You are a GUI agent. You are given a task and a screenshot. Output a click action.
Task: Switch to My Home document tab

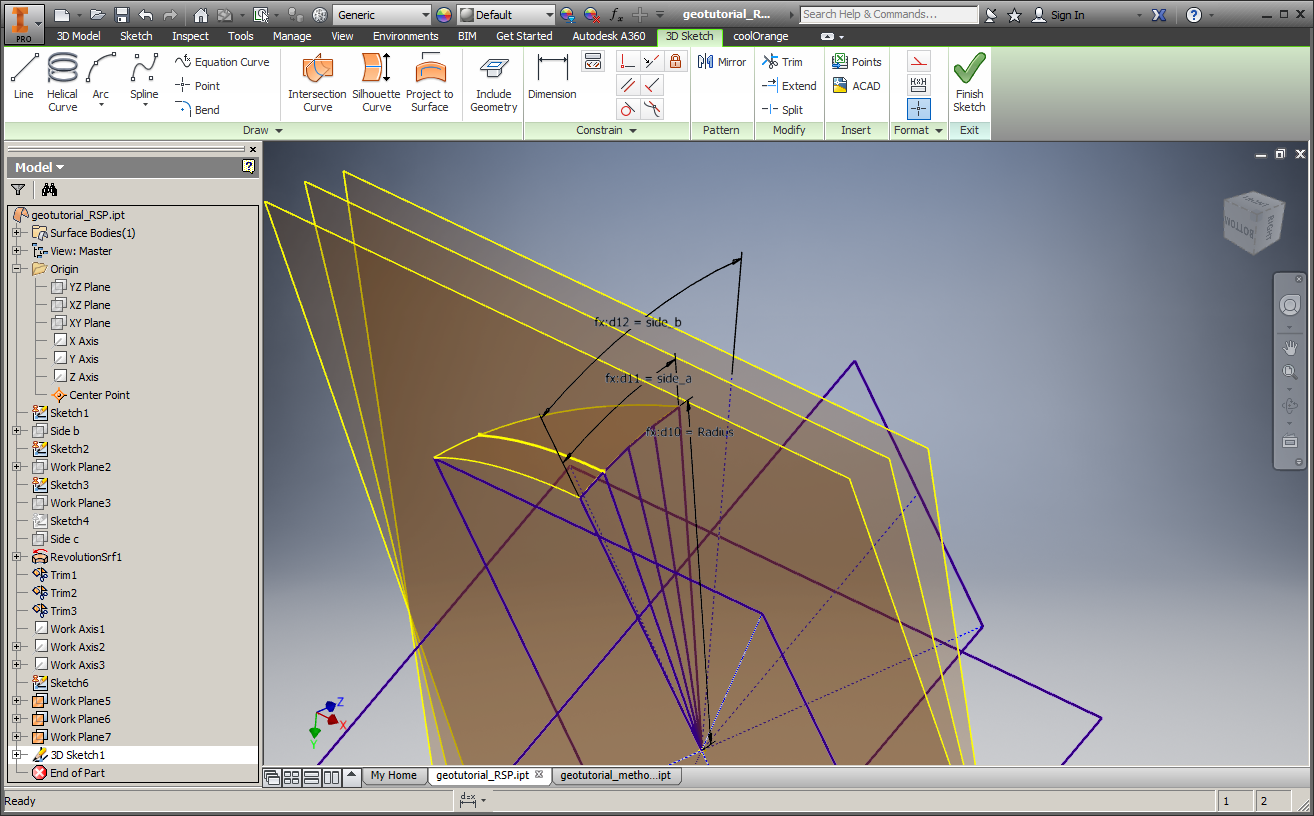pyautogui.click(x=393, y=775)
